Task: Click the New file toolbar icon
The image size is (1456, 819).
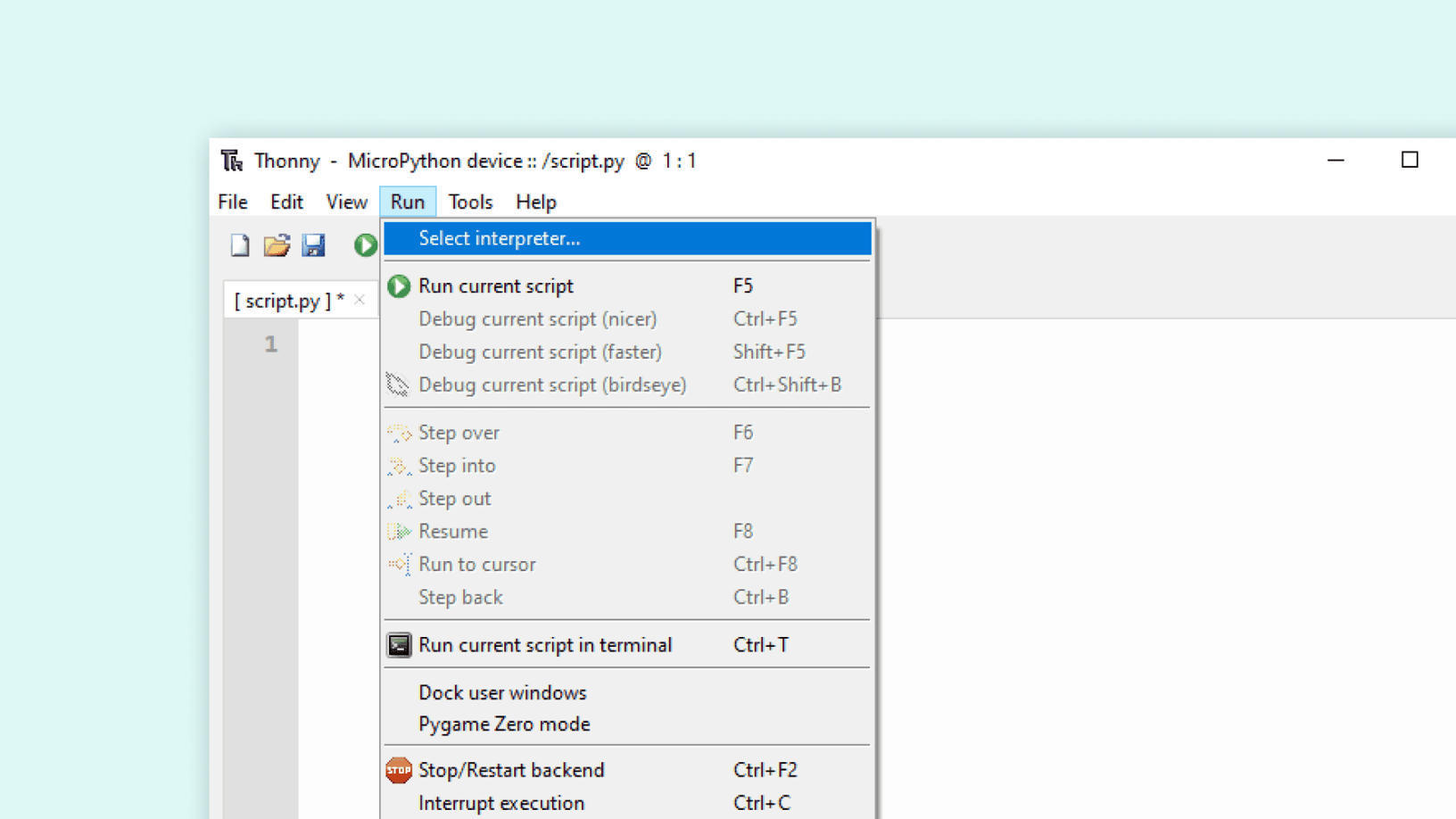Action: click(239, 245)
